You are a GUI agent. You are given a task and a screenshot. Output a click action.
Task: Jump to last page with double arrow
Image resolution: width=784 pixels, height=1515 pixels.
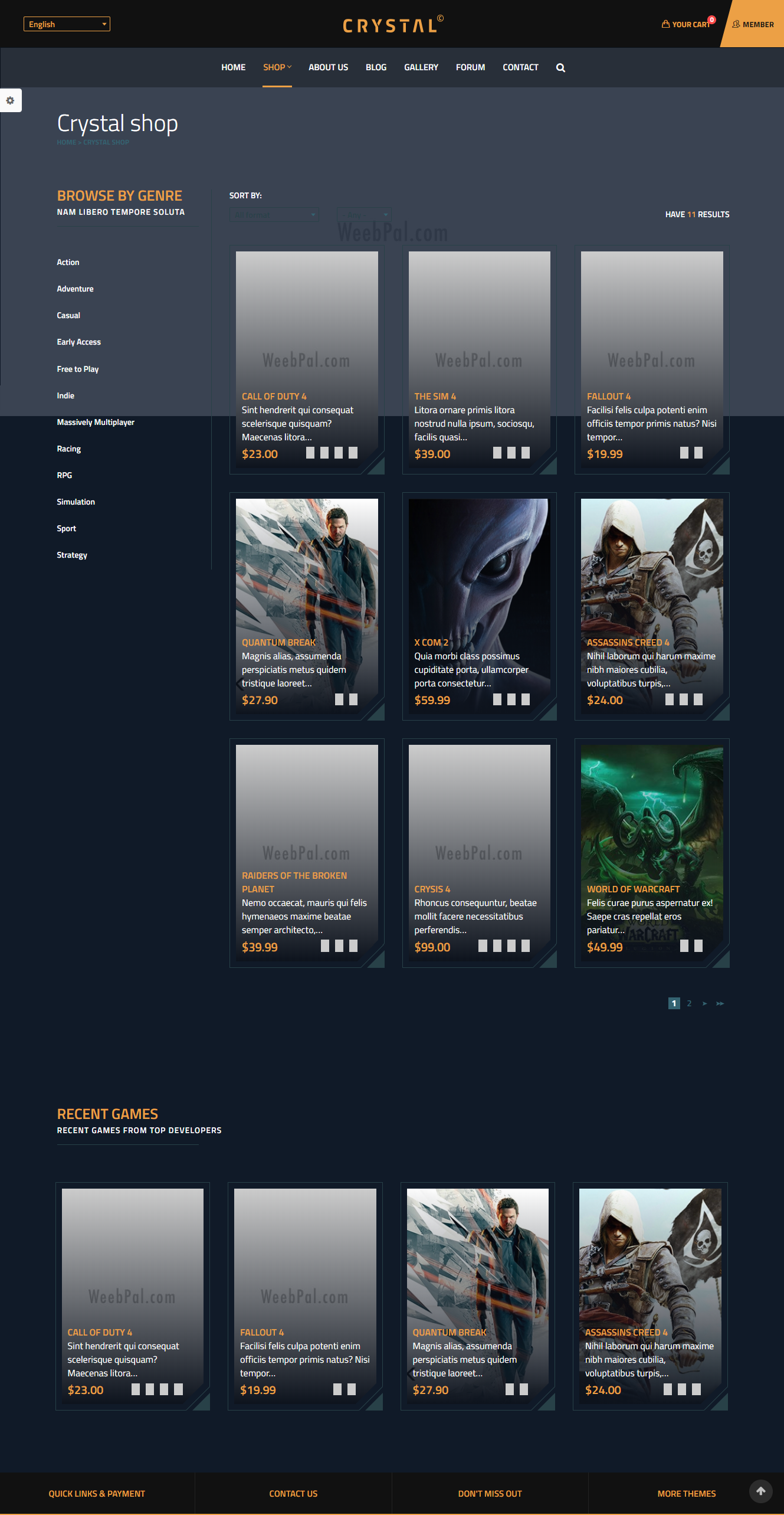(720, 1003)
